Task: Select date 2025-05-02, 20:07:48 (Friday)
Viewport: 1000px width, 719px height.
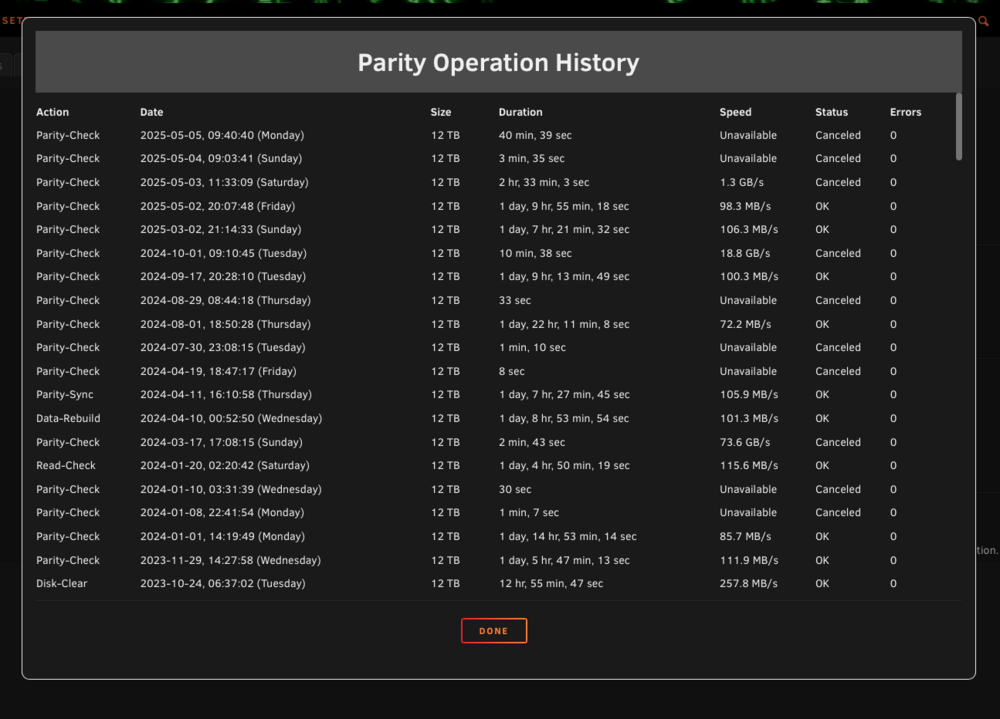Action: [x=217, y=206]
